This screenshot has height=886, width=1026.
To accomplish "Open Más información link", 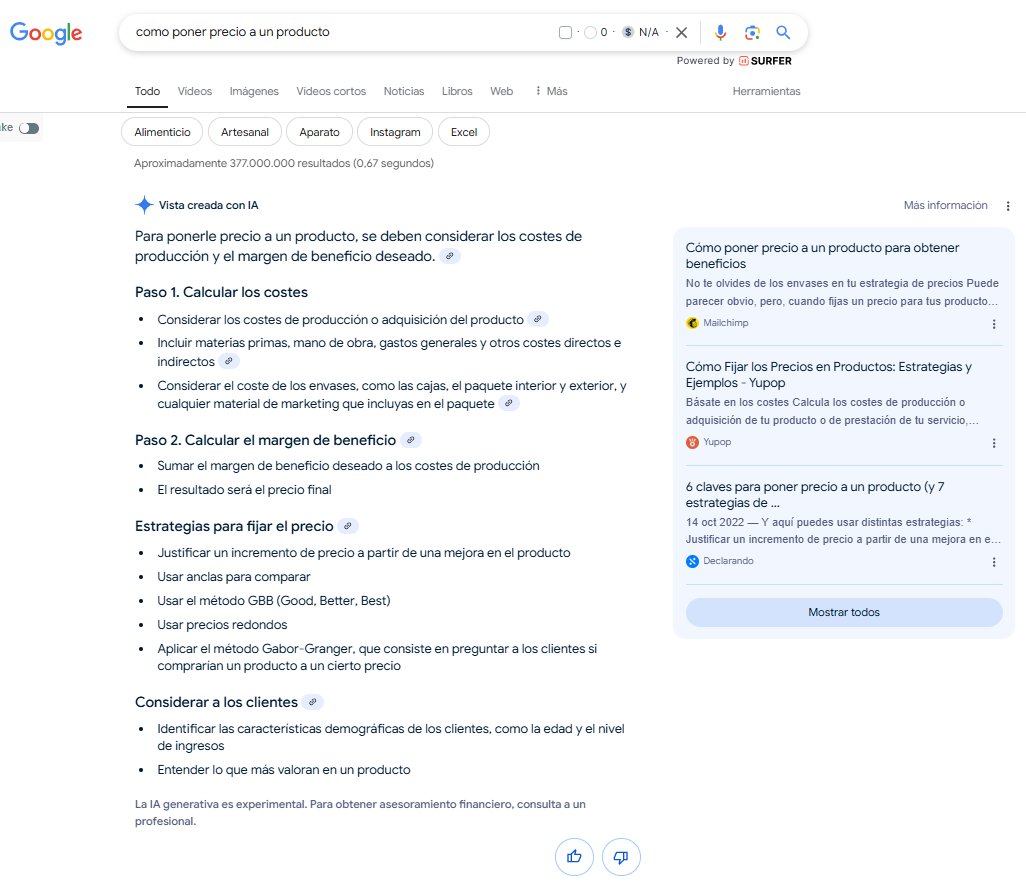I will (946, 205).
